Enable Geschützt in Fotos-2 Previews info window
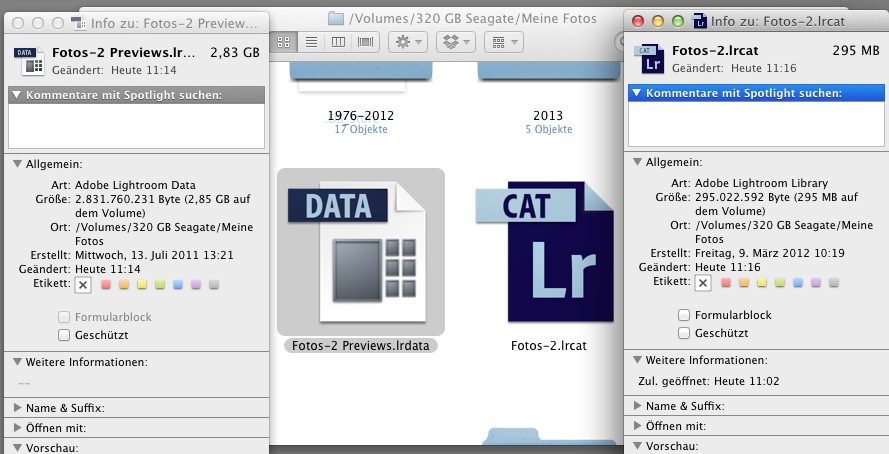The width and height of the screenshot is (889, 454). pos(64,335)
